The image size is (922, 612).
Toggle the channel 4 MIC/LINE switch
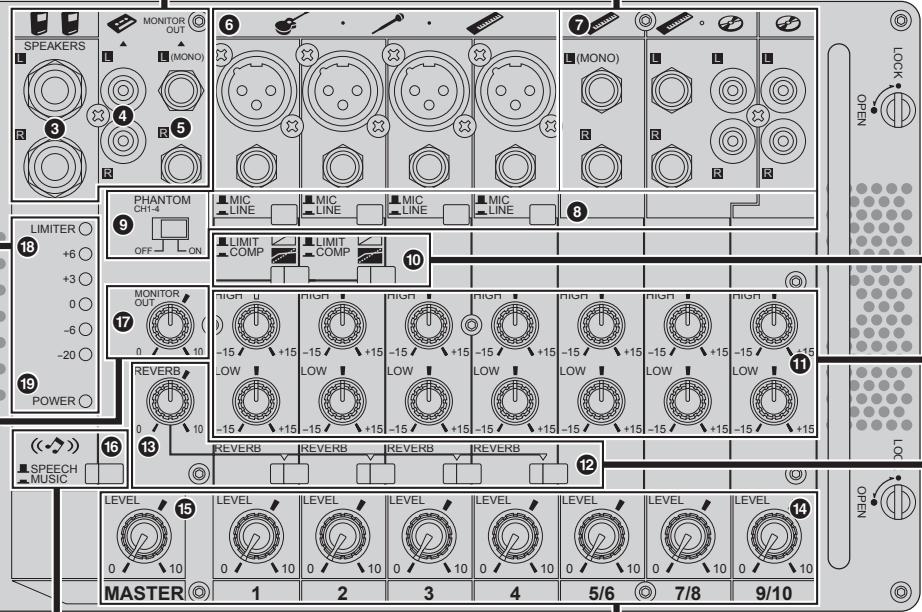543,215
